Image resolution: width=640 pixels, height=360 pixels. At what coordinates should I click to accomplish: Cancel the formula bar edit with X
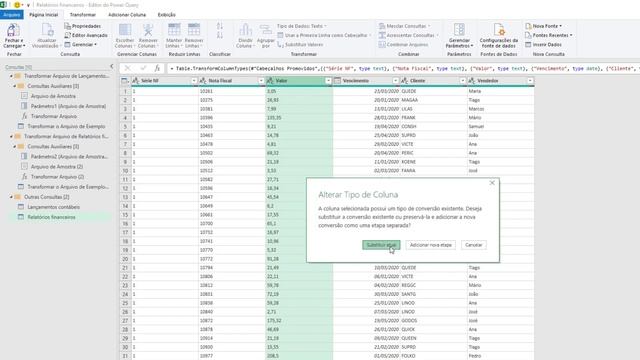click(128, 69)
